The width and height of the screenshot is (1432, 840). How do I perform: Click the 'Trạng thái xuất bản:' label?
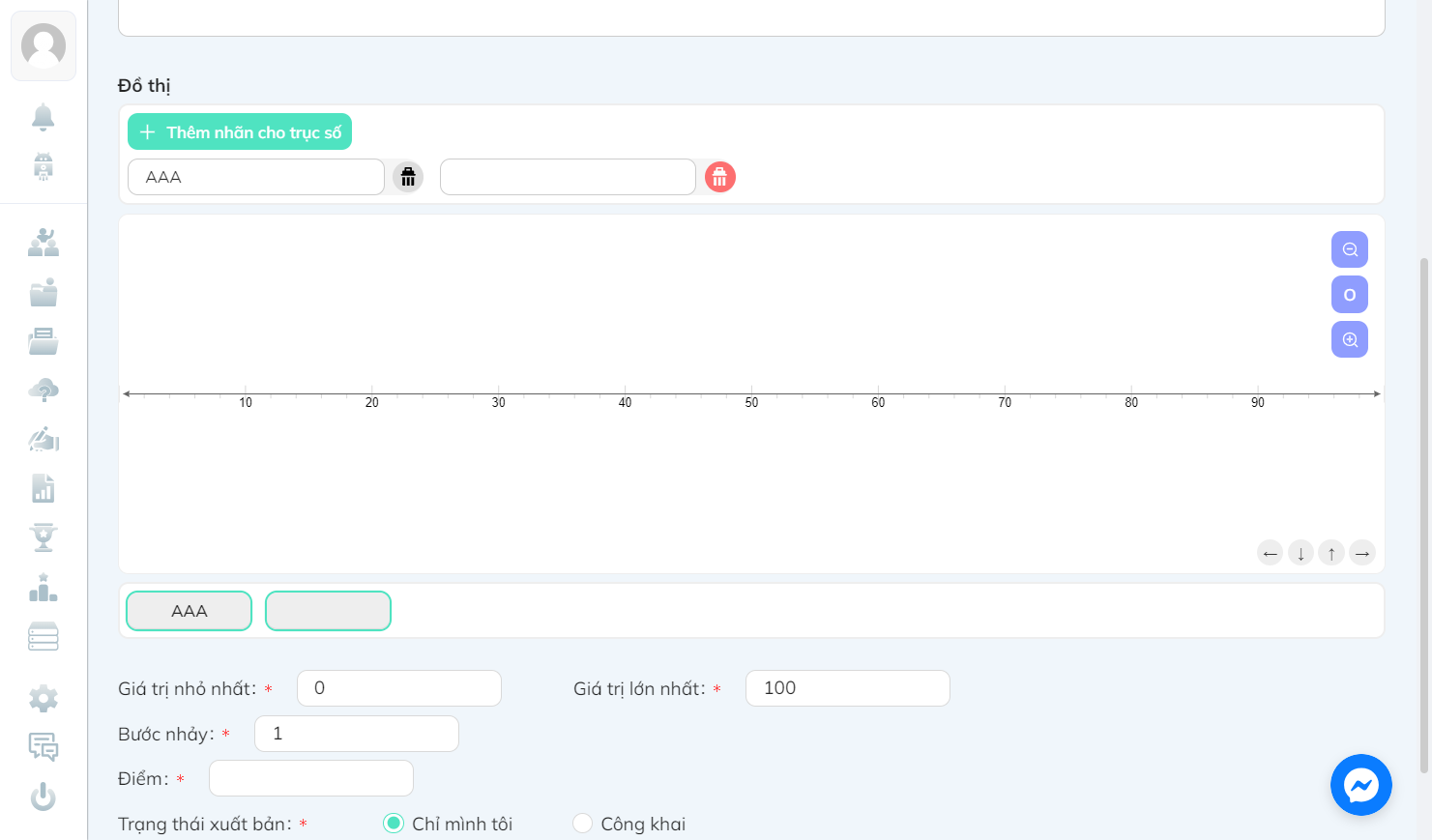[x=205, y=825]
